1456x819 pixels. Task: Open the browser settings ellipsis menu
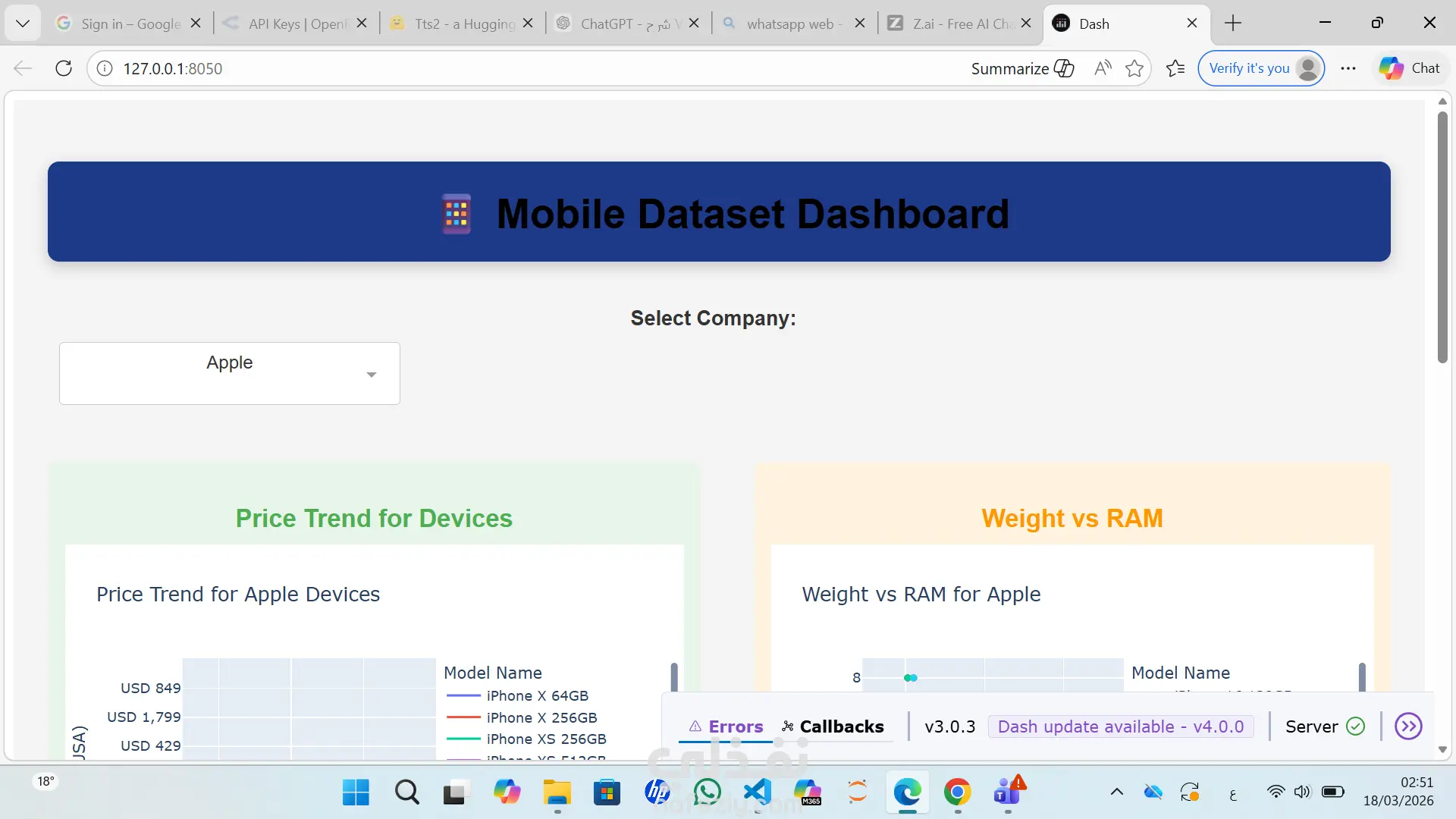point(1348,68)
